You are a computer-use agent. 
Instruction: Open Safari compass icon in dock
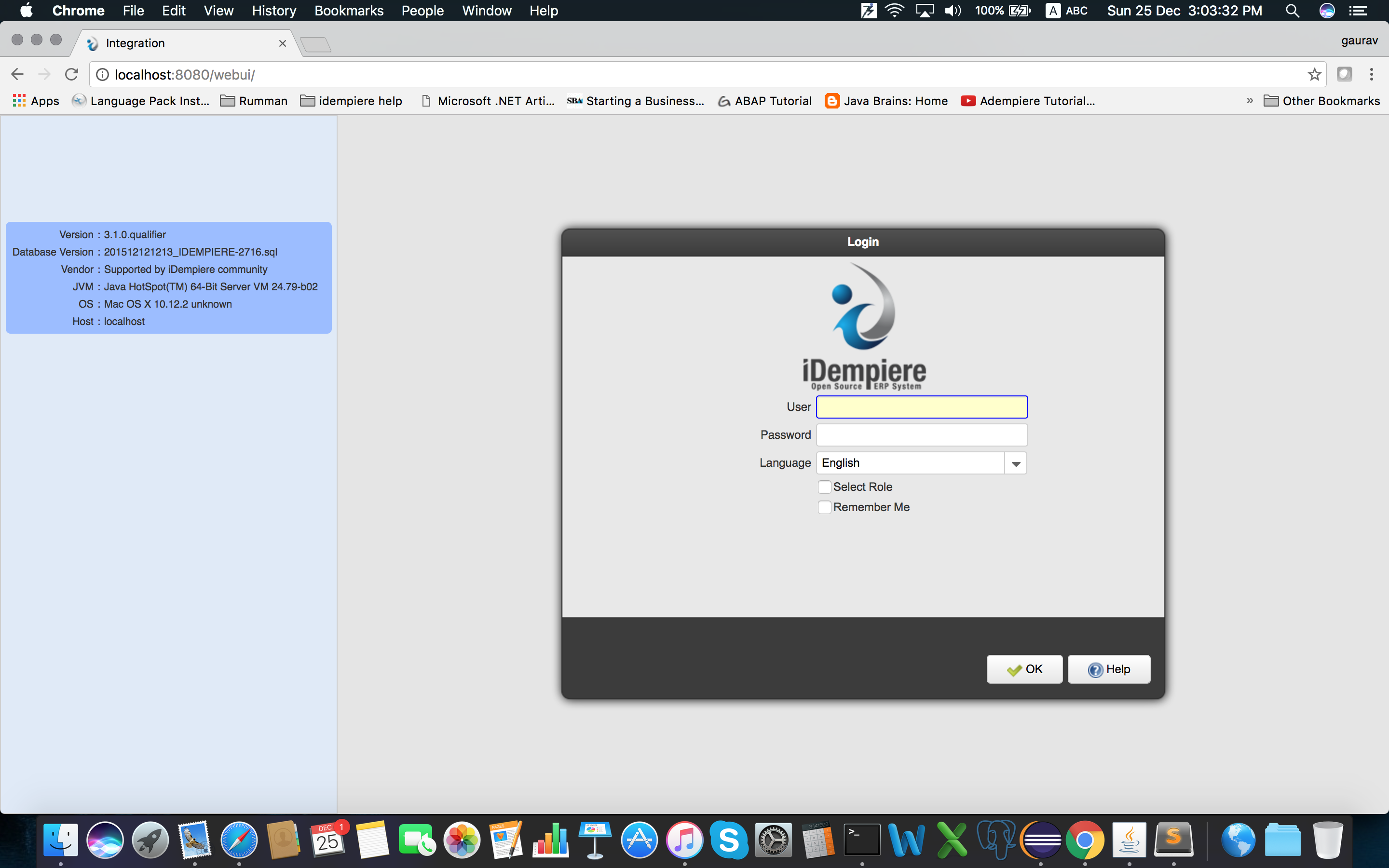tap(239, 840)
